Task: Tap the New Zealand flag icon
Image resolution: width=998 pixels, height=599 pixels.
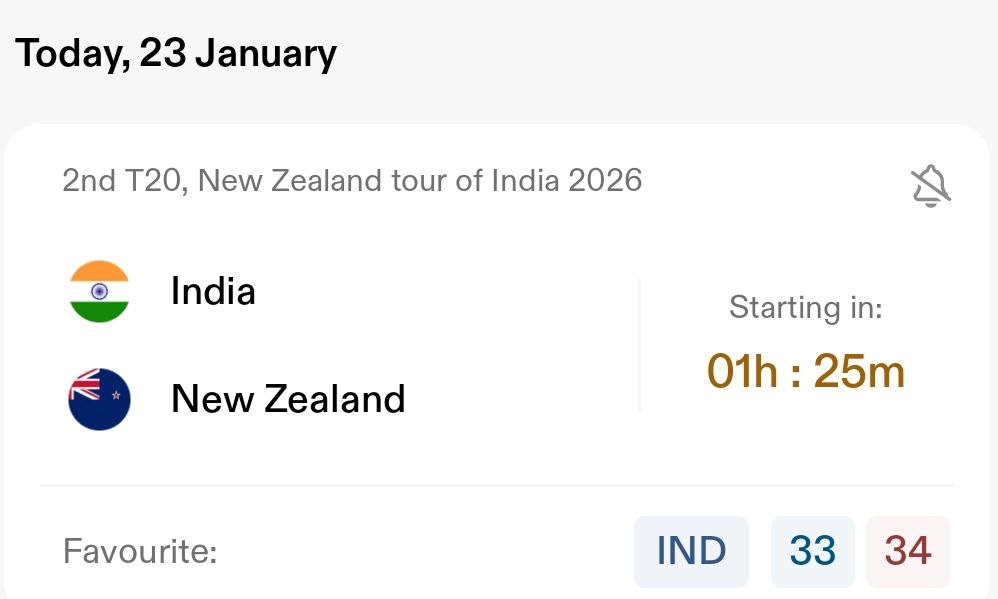Action: (99, 399)
